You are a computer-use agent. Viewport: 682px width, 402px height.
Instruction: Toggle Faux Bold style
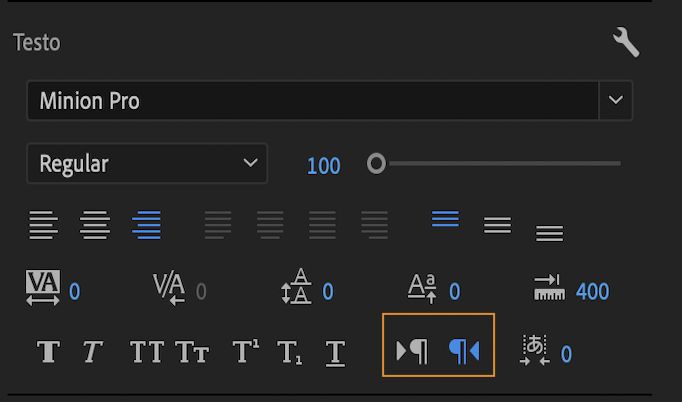[48, 352]
